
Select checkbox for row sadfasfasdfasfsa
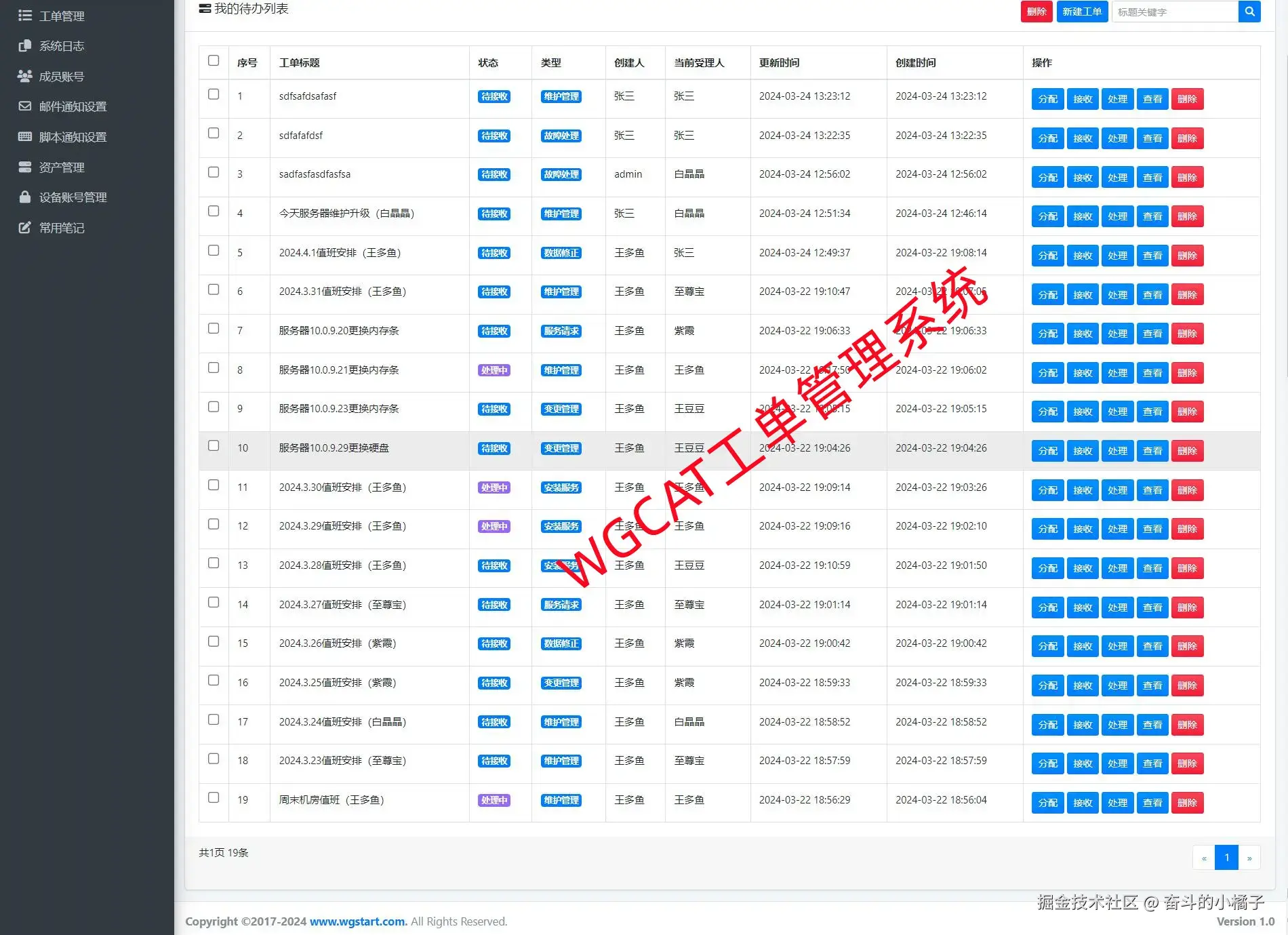pos(214,172)
